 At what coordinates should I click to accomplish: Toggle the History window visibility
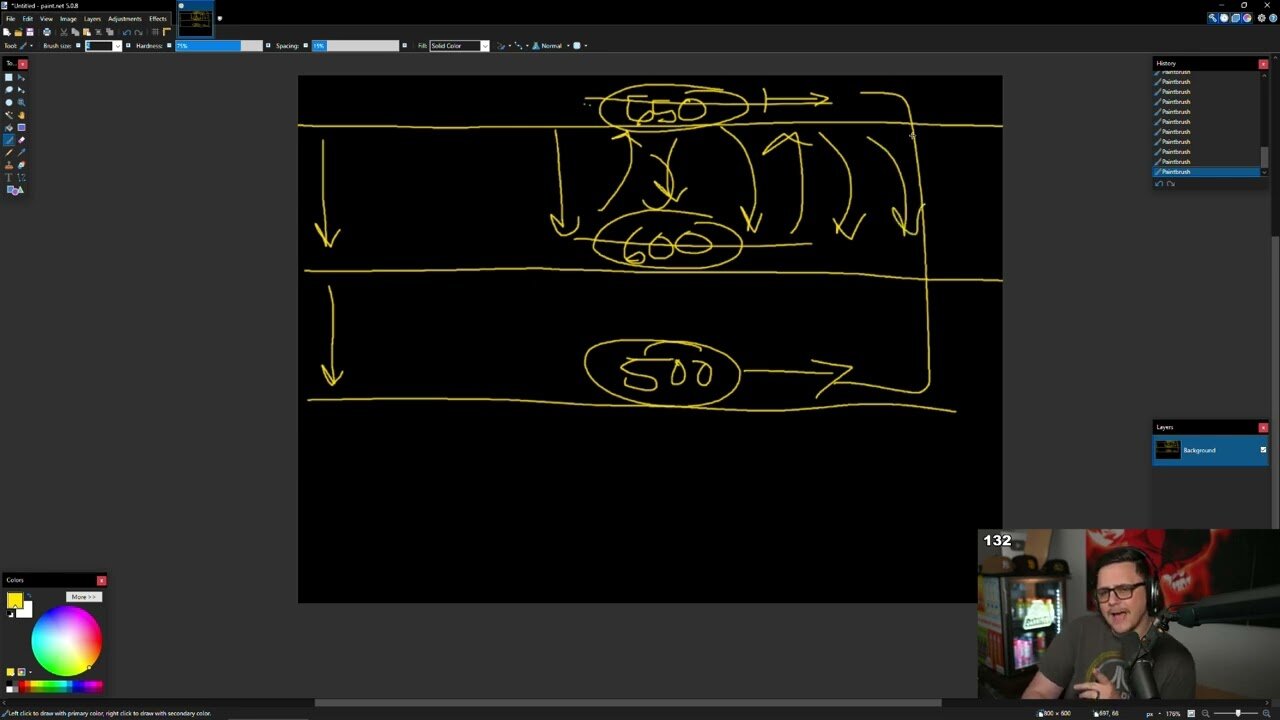coord(1224,18)
